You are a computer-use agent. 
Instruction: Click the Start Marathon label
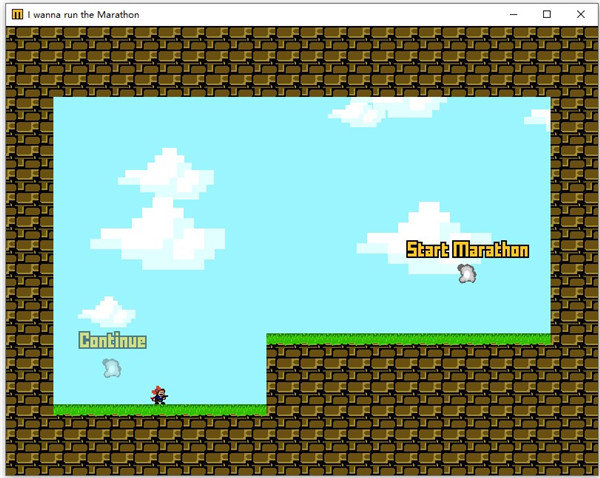468,250
